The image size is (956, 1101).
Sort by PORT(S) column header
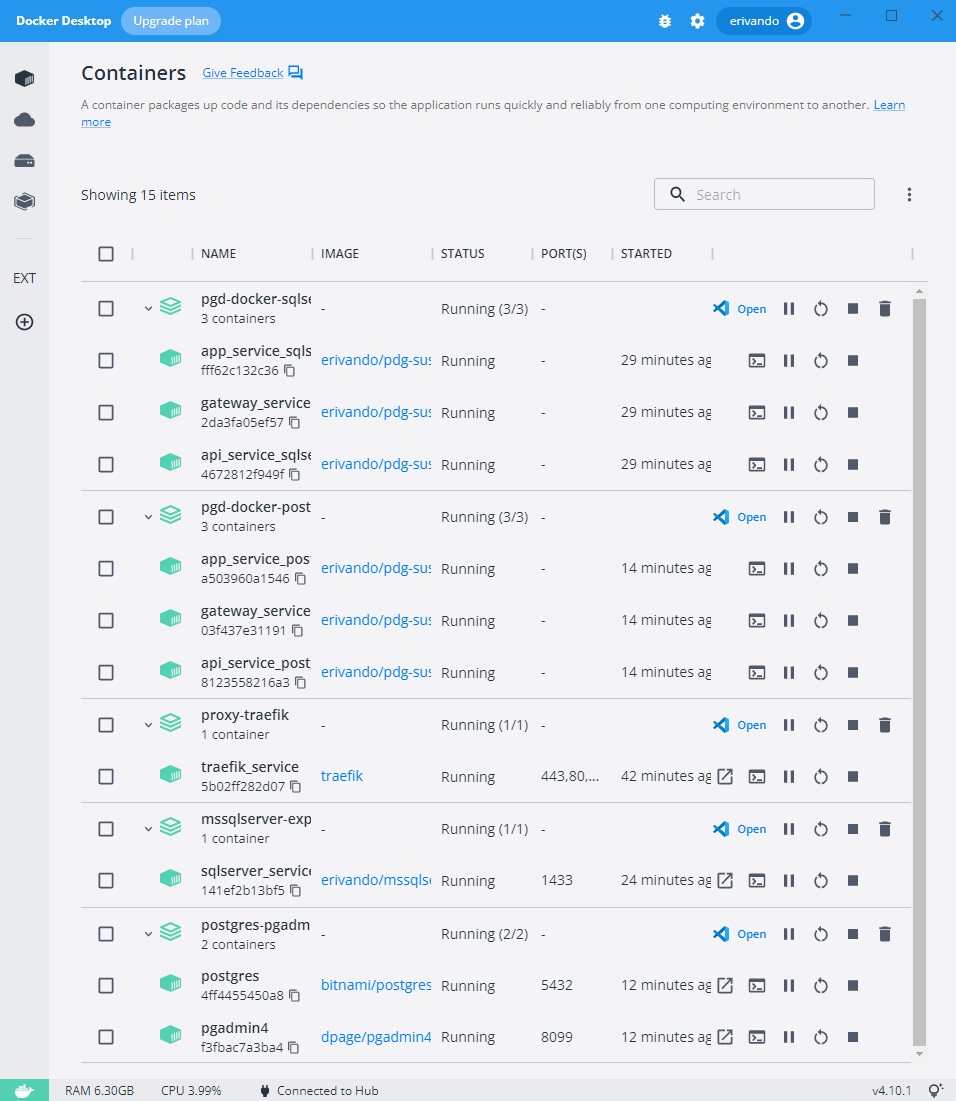563,253
